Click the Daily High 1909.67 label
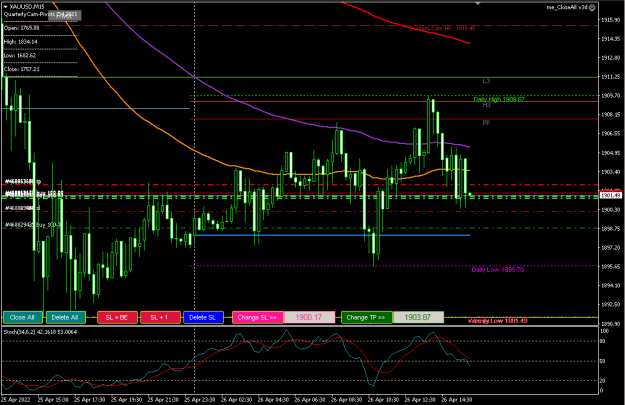This screenshot has height=405, width=625. coord(499,99)
